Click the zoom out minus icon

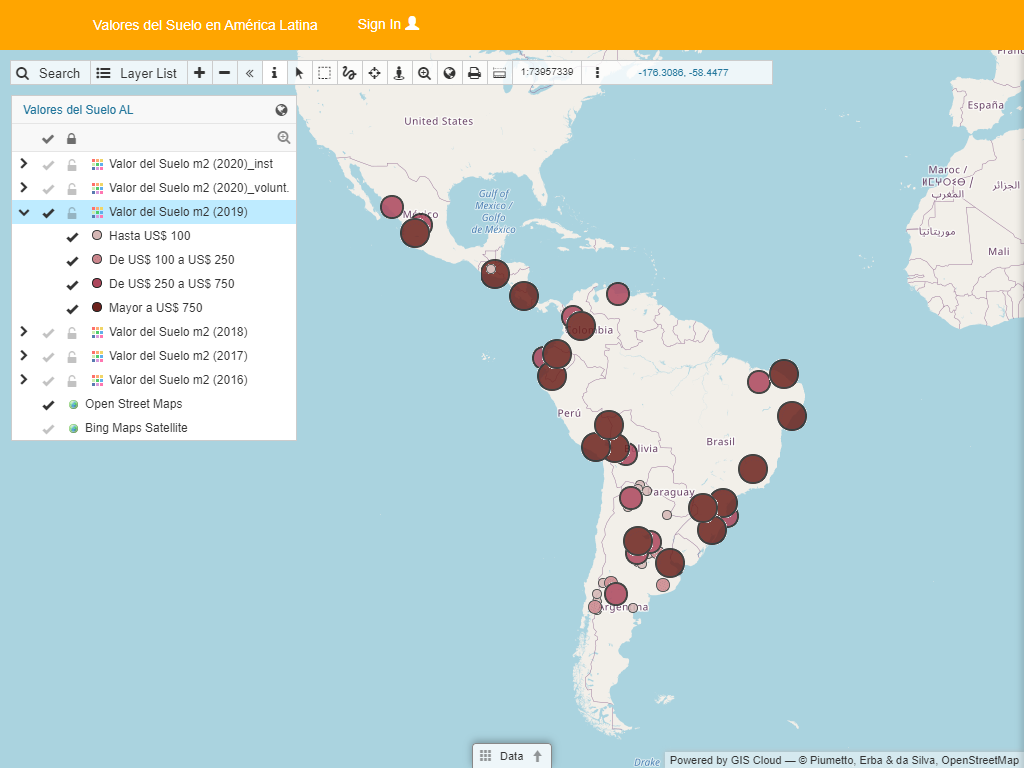(225, 73)
